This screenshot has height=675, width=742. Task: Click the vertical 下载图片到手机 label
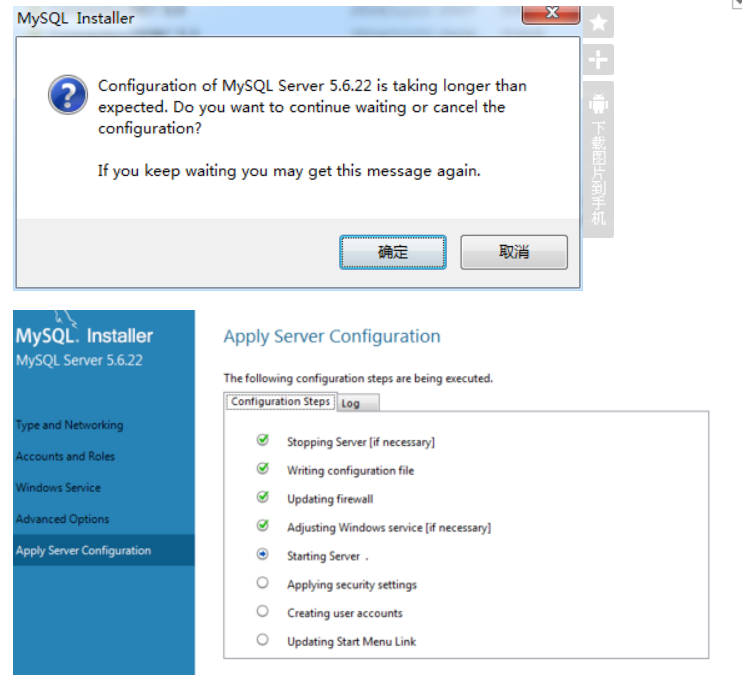598,173
